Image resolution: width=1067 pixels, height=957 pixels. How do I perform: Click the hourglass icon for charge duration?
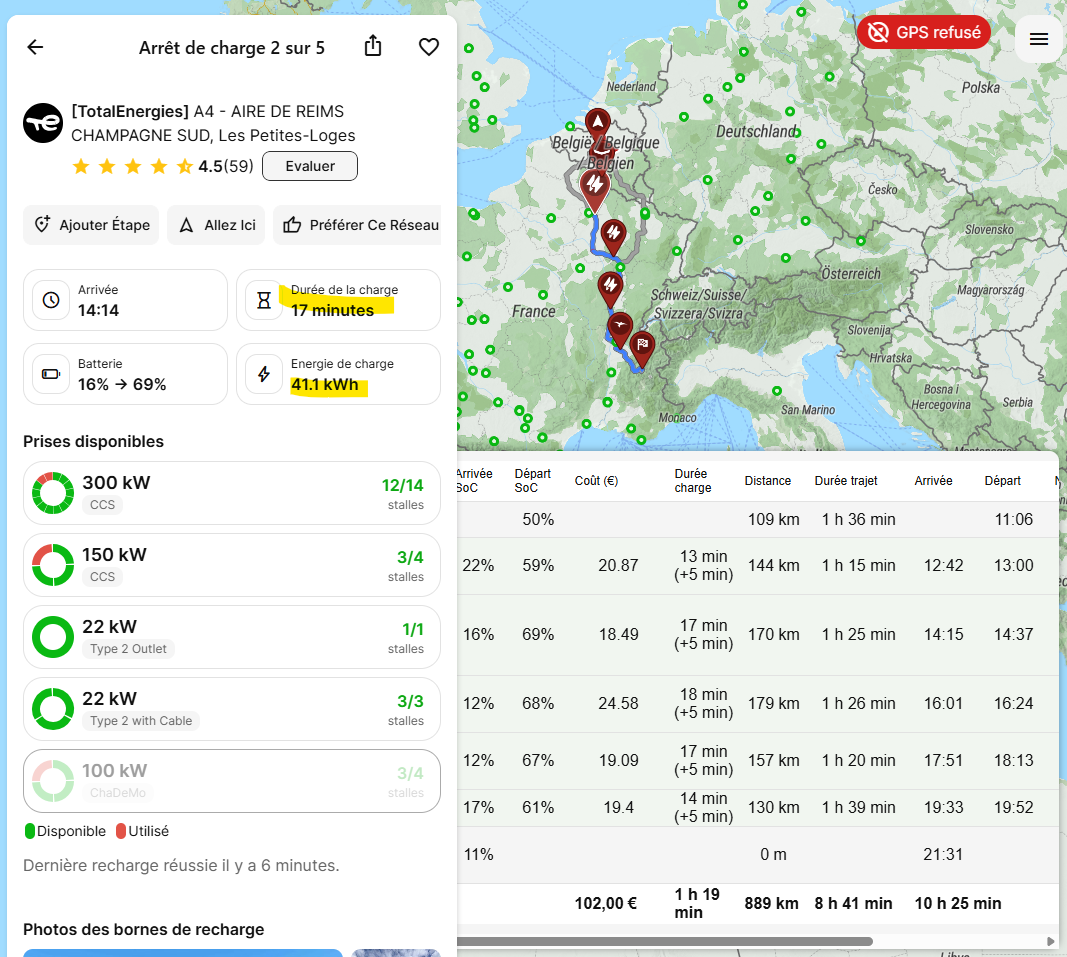[x=264, y=300]
